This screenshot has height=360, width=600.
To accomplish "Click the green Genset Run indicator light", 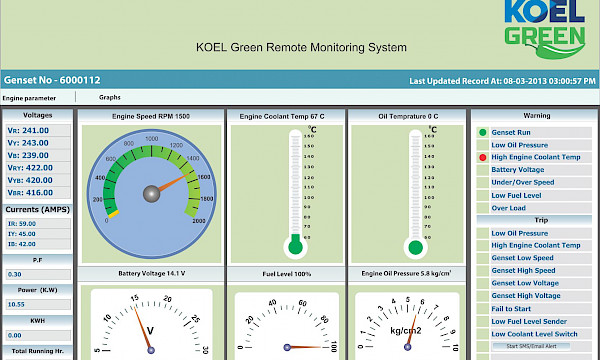I will pyautogui.click(x=483, y=132).
